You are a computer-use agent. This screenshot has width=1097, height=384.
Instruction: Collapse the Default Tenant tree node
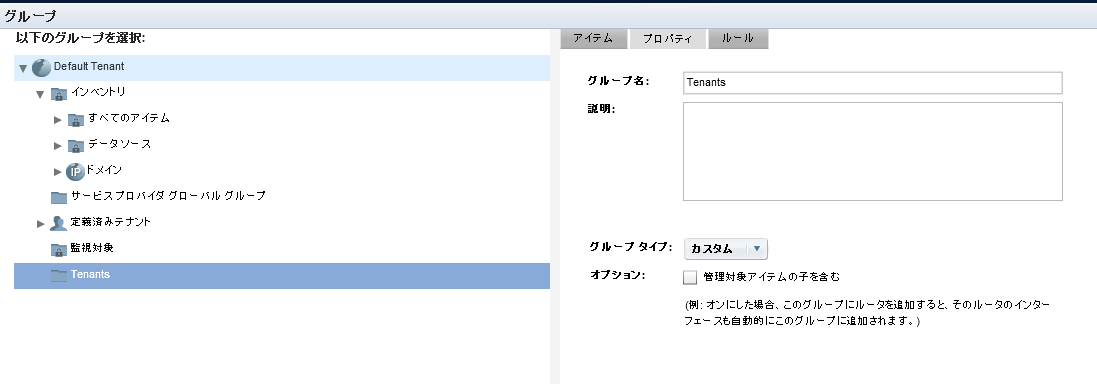click(x=23, y=69)
